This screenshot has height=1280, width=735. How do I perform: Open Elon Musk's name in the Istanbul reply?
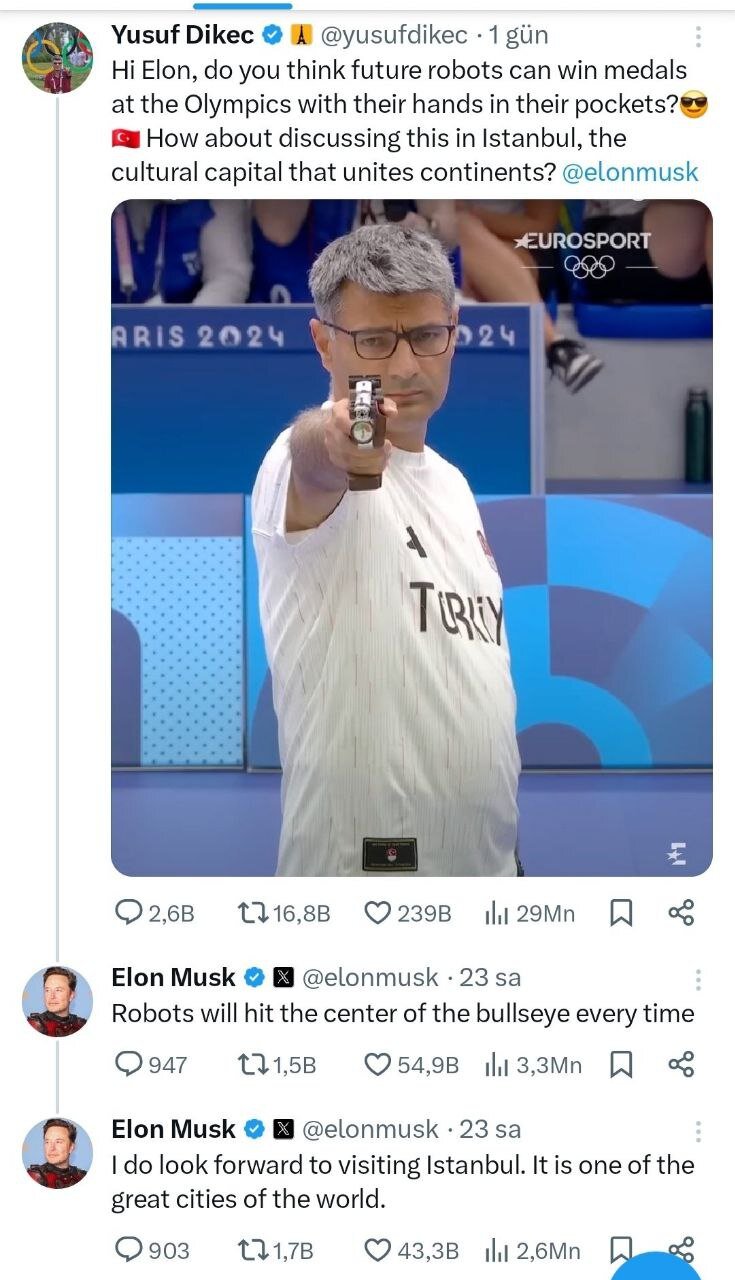[x=173, y=1129]
